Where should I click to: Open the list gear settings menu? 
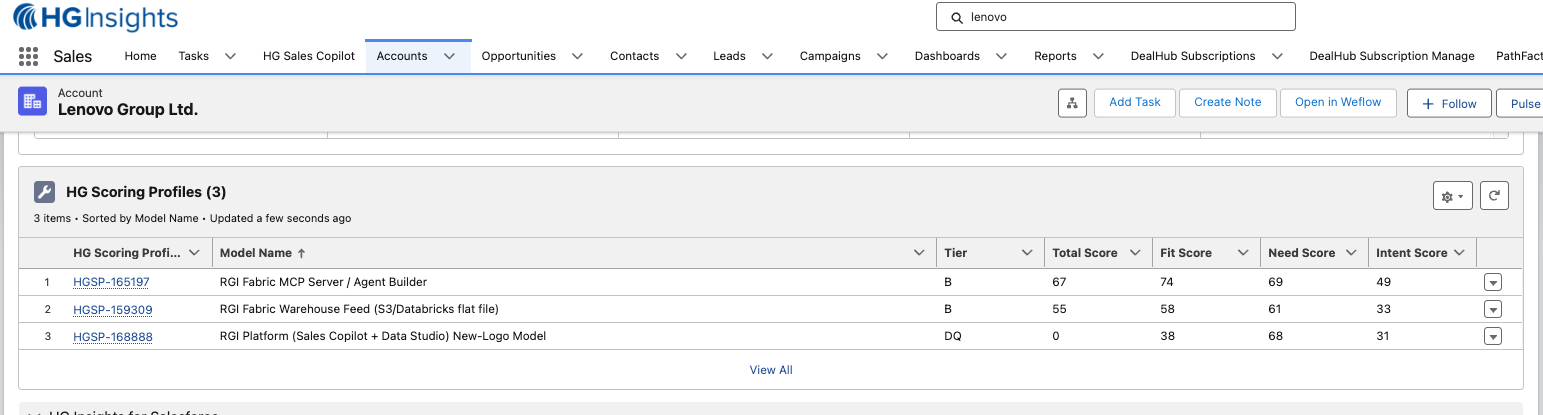pyautogui.click(x=1453, y=197)
